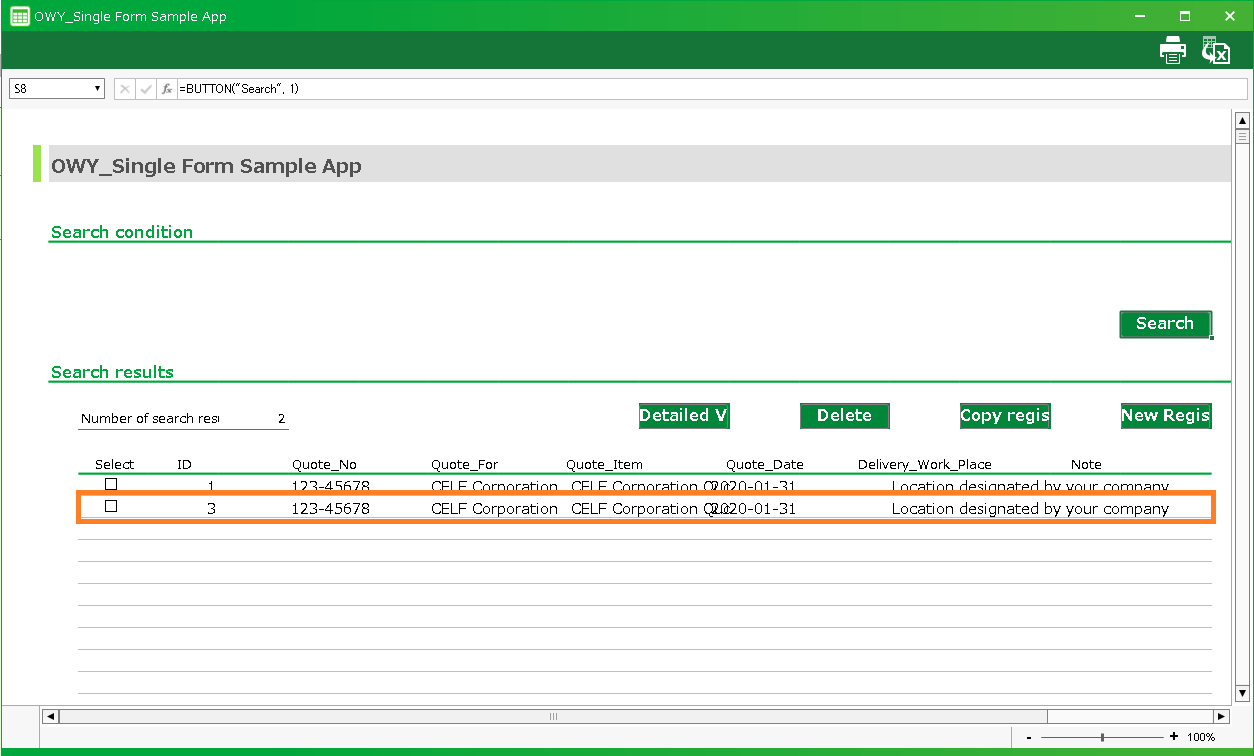Open the S8 cell name box dropdown
Image resolution: width=1254 pixels, height=756 pixels.
[97, 89]
